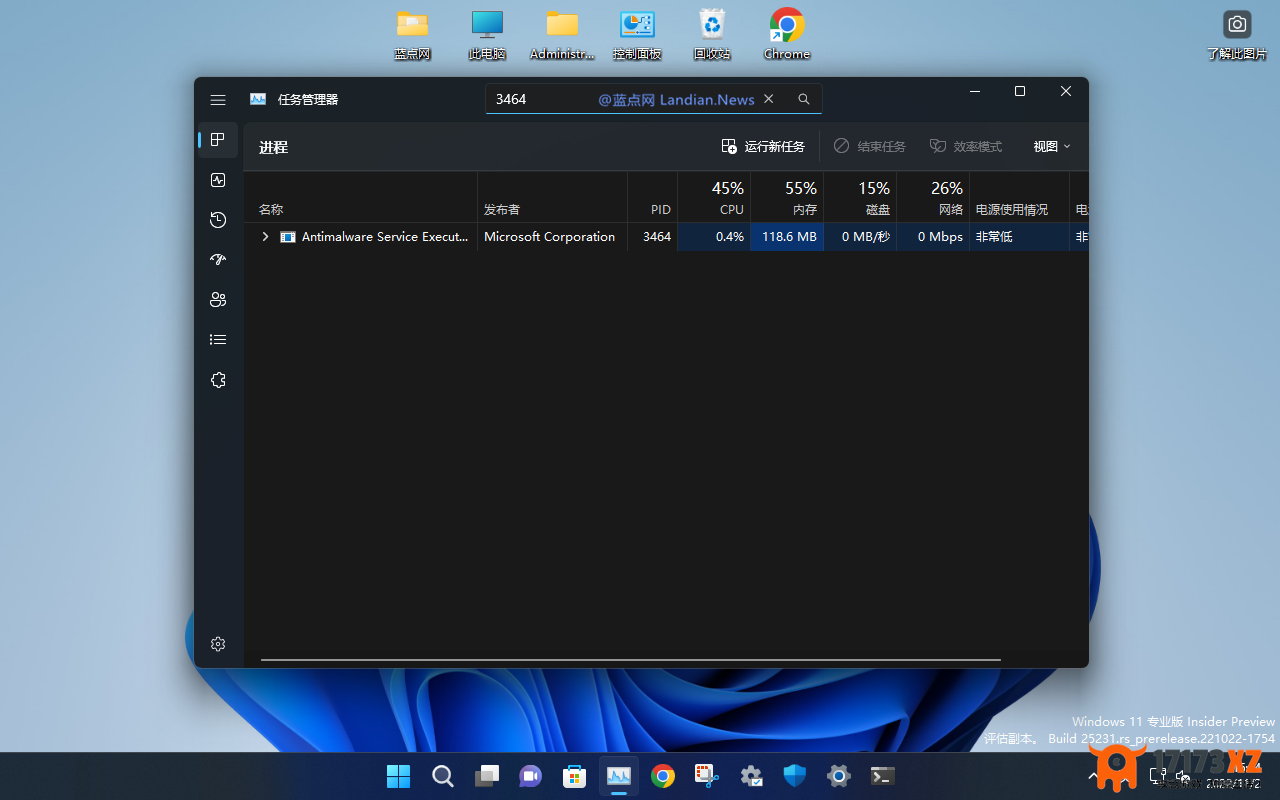
Task: Sort by the 电源使用情况 column header
Action: click(x=1019, y=197)
